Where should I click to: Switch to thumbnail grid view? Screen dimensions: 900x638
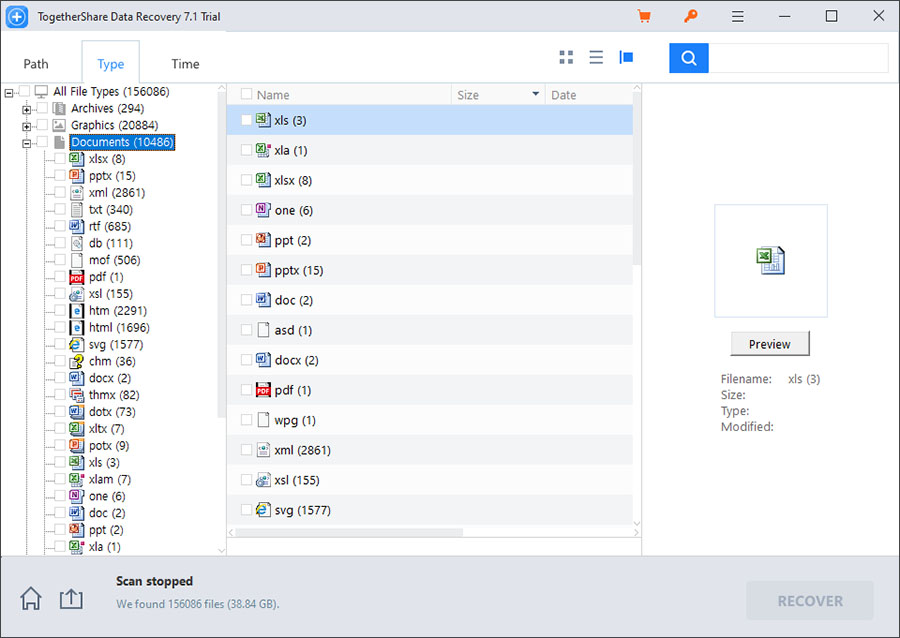(x=566, y=57)
